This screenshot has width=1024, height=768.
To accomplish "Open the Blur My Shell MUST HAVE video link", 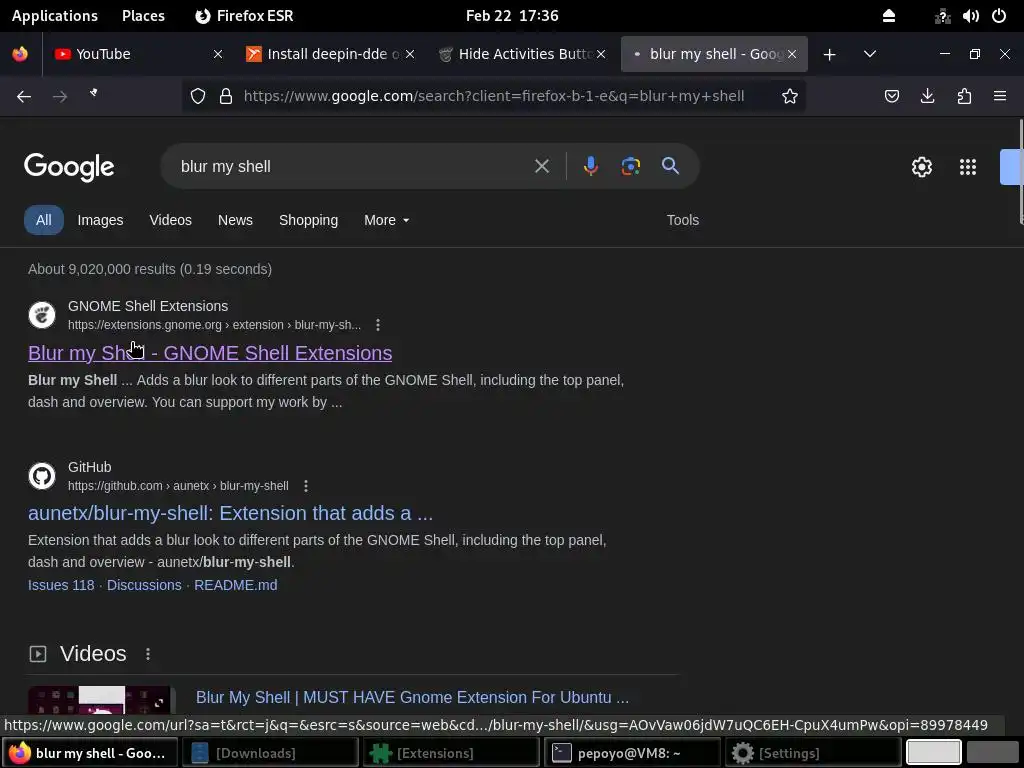I will [412, 697].
